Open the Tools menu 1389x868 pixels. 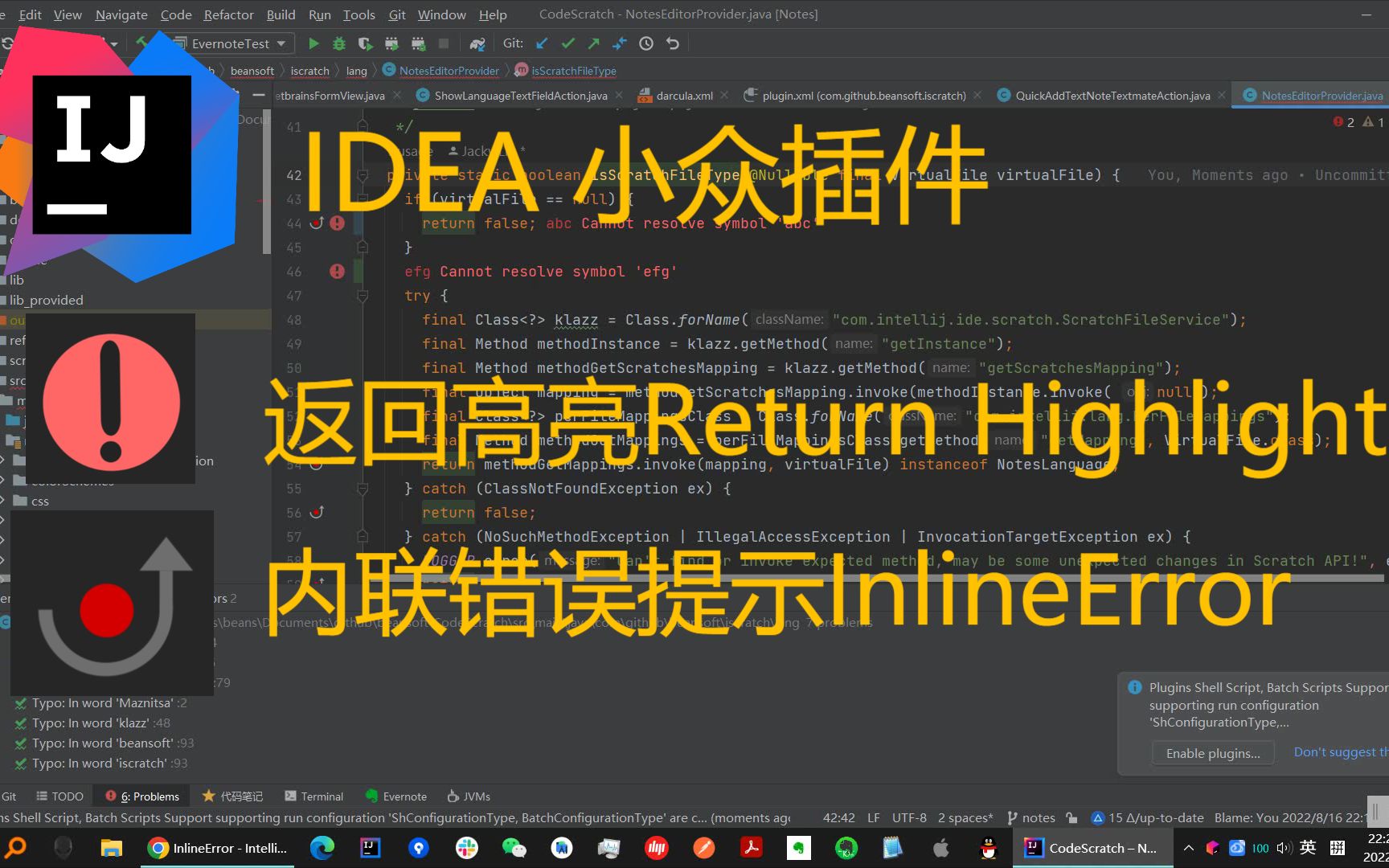point(359,14)
